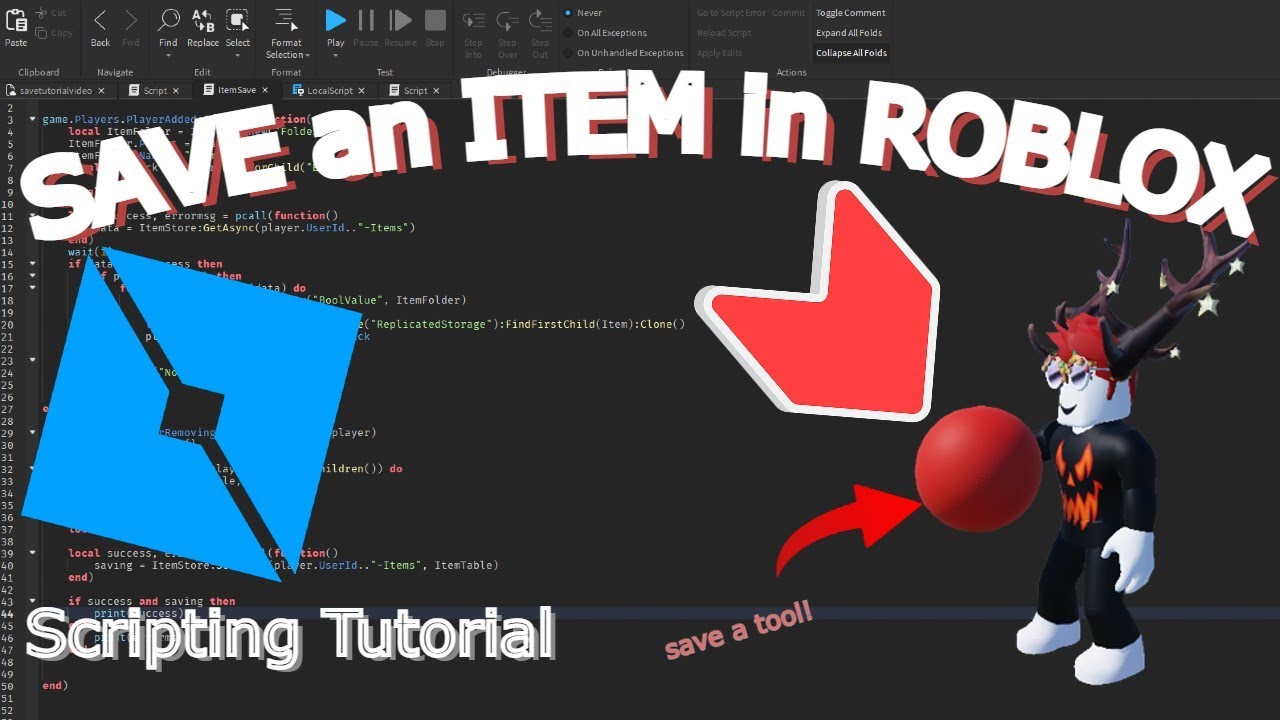Viewport: 1280px width, 720px height.
Task: Select the Never break-on-exceptions option
Action: 568,13
